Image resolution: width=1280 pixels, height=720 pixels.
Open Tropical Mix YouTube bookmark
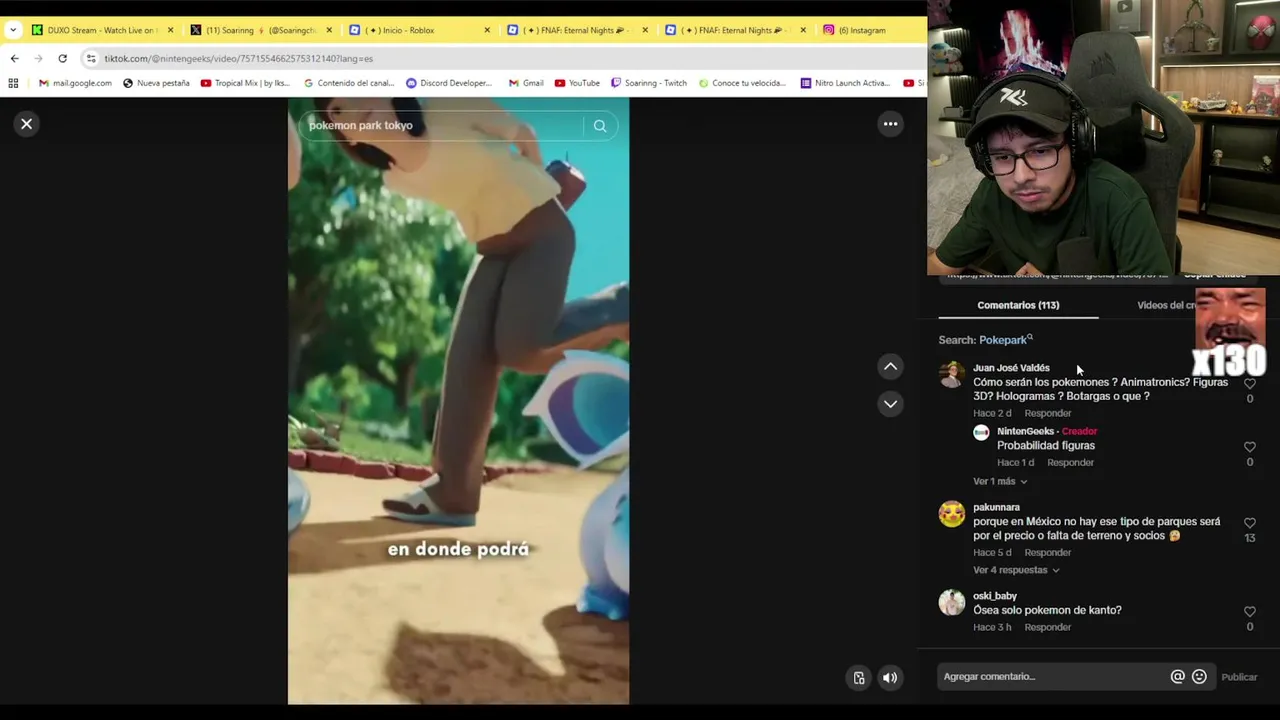coord(245,83)
